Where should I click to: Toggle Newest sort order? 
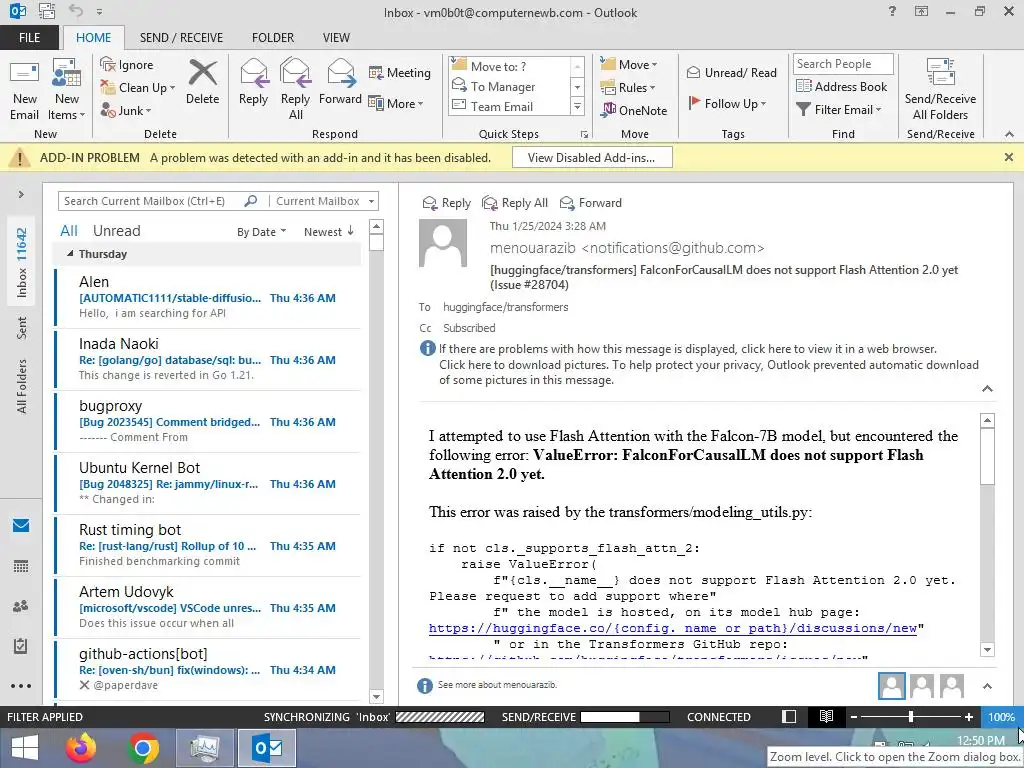click(328, 232)
